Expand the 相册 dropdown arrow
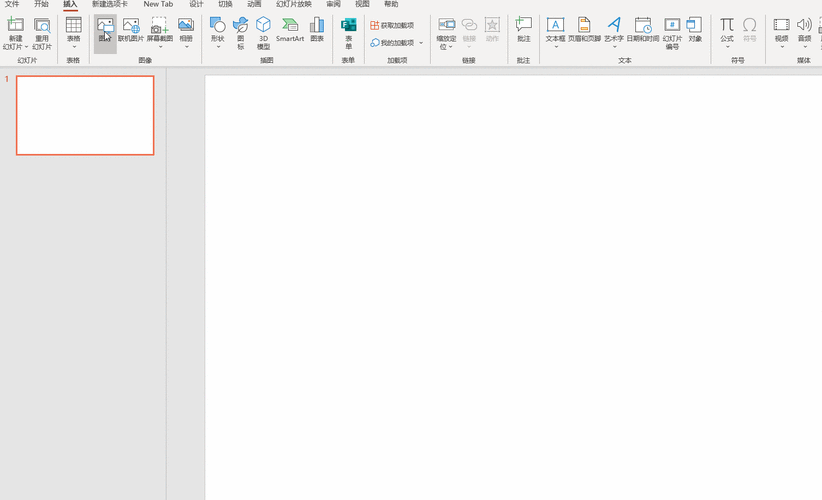 click(x=186, y=47)
